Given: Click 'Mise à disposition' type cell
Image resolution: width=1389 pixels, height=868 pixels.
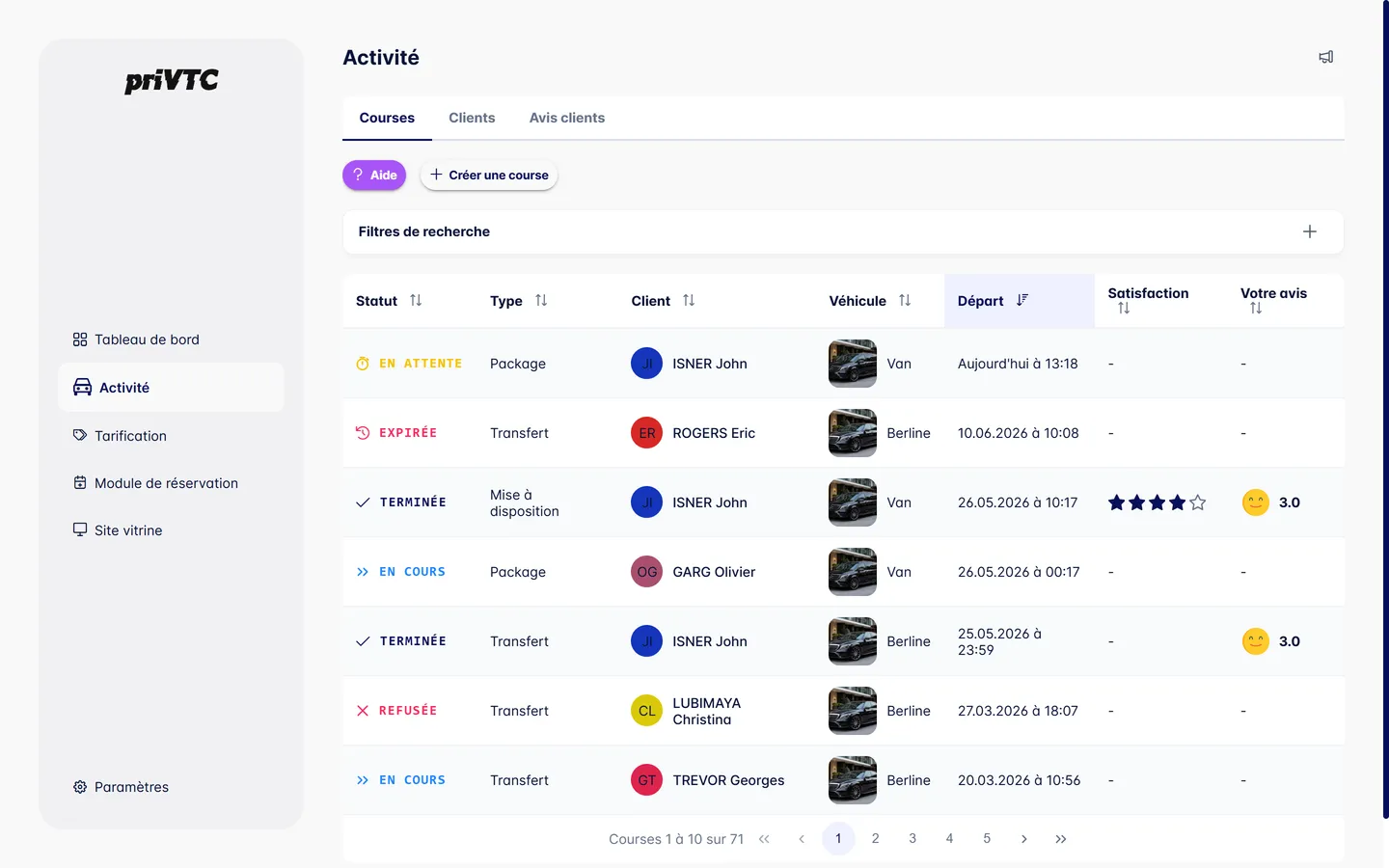Looking at the screenshot, I should (x=525, y=502).
